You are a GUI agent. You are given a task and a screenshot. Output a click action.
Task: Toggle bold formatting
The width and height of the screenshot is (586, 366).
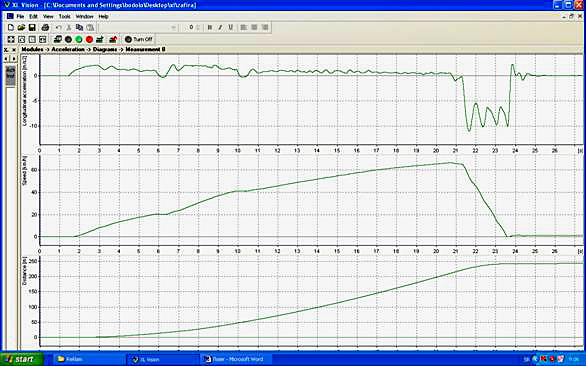[x=210, y=27]
